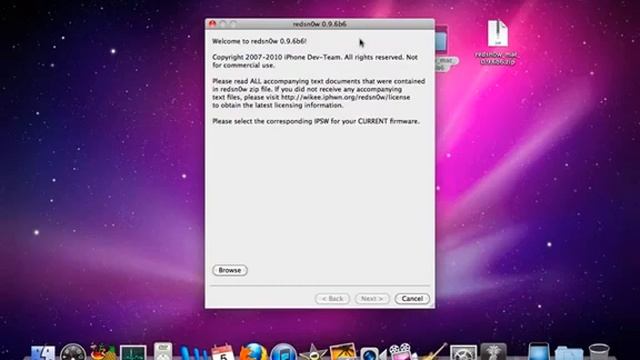Click the Browse button to select IPSW
This screenshot has width=640, height=360.
click(x=230, y=270)
